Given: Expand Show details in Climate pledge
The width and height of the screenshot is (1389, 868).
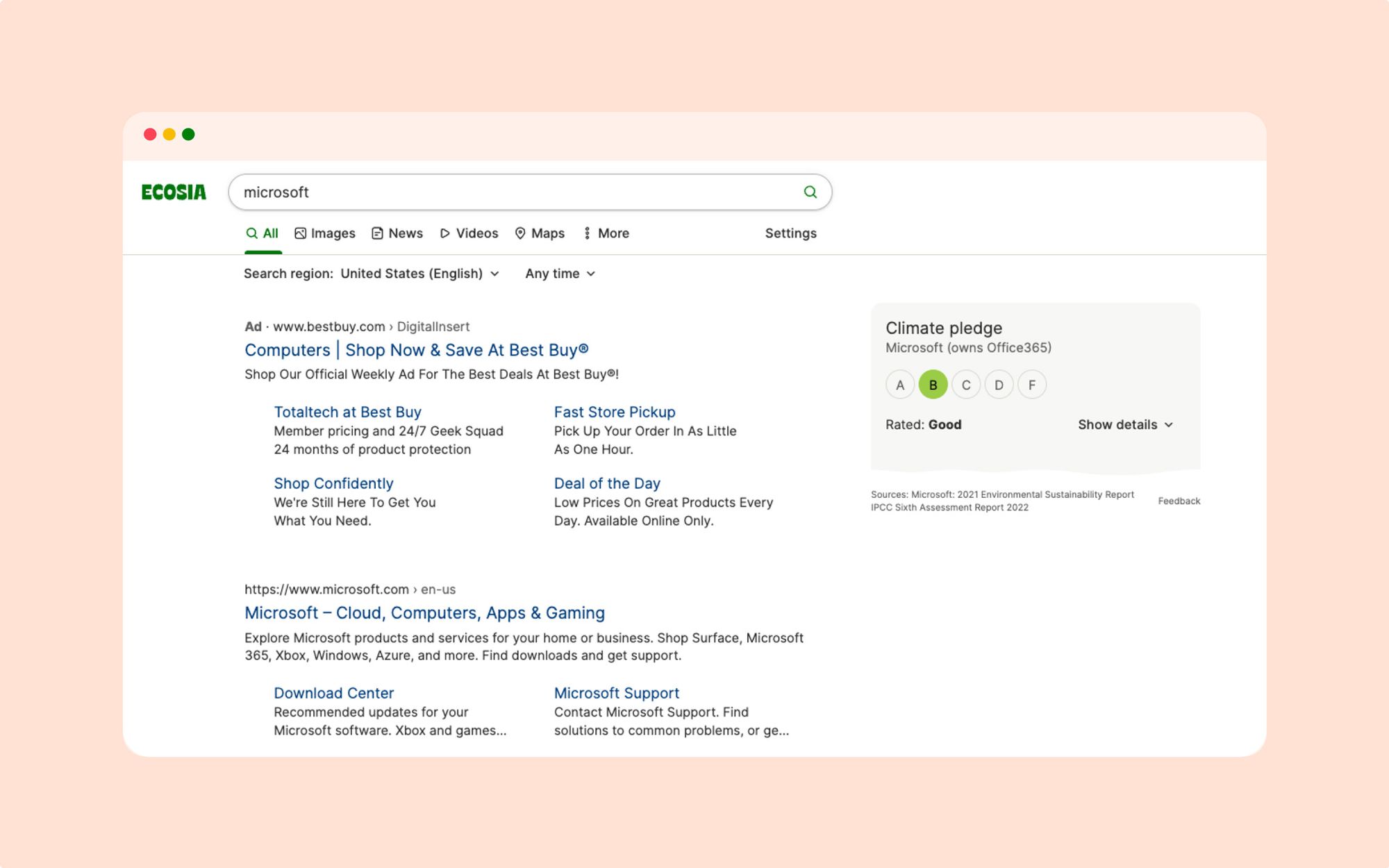Looking at the screenshot, I should click(1125, 424).
